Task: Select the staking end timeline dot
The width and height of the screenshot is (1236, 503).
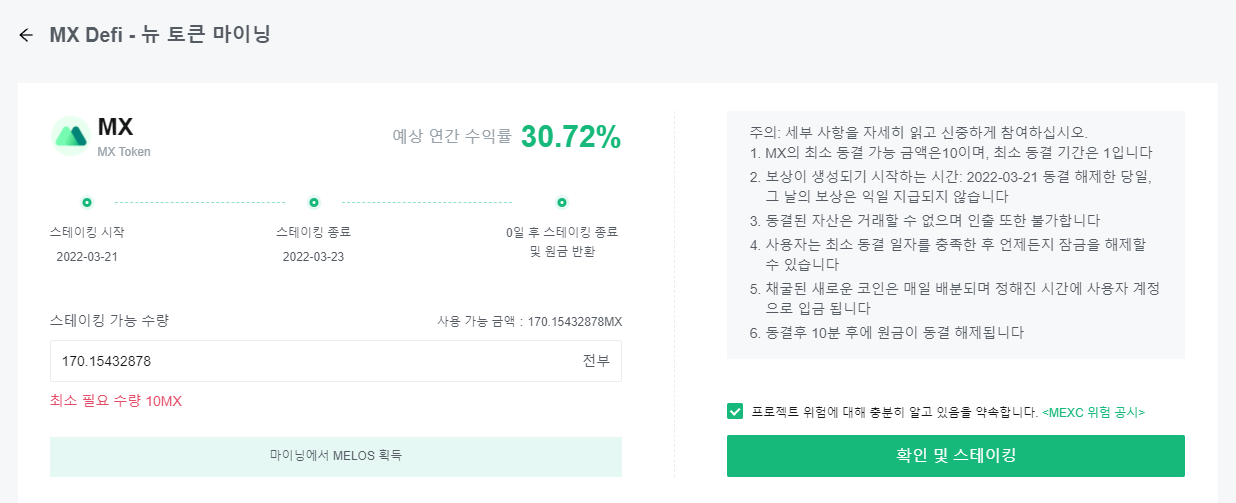Action: click(x=314, y=202)
